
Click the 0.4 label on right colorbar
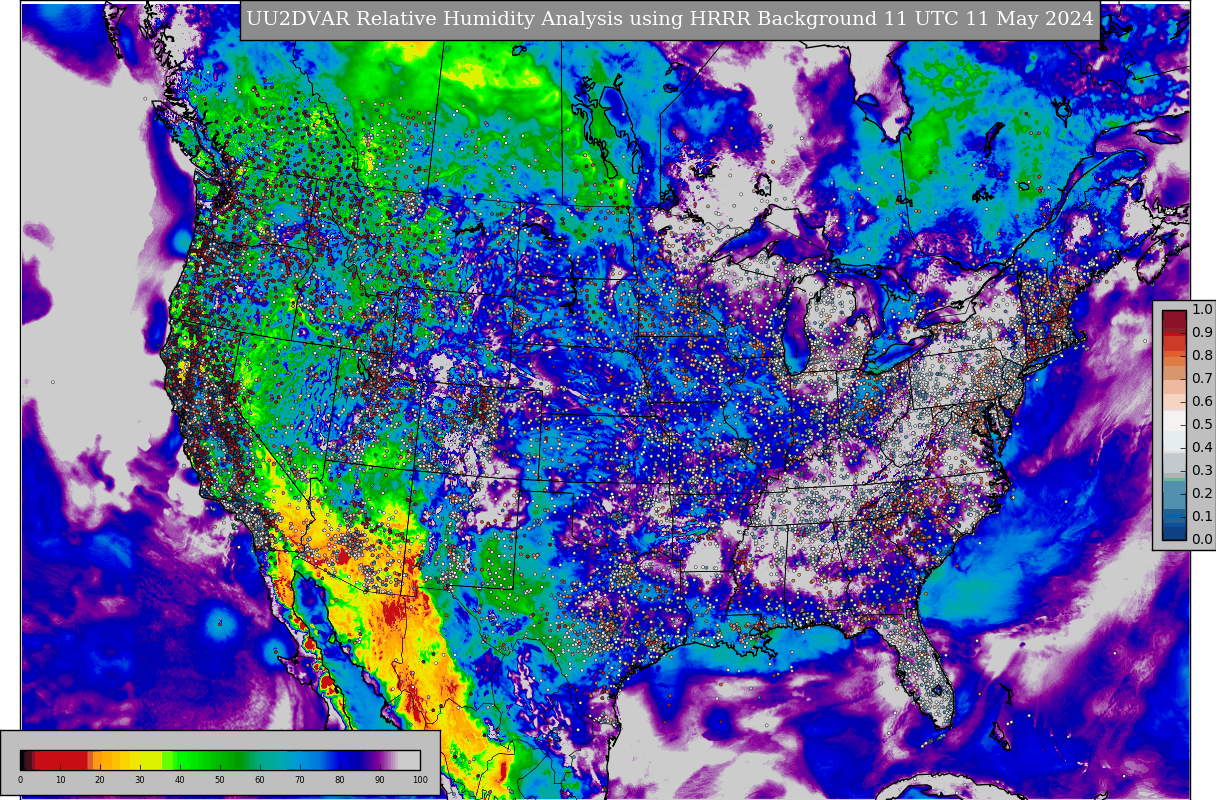click(1202, 447)
